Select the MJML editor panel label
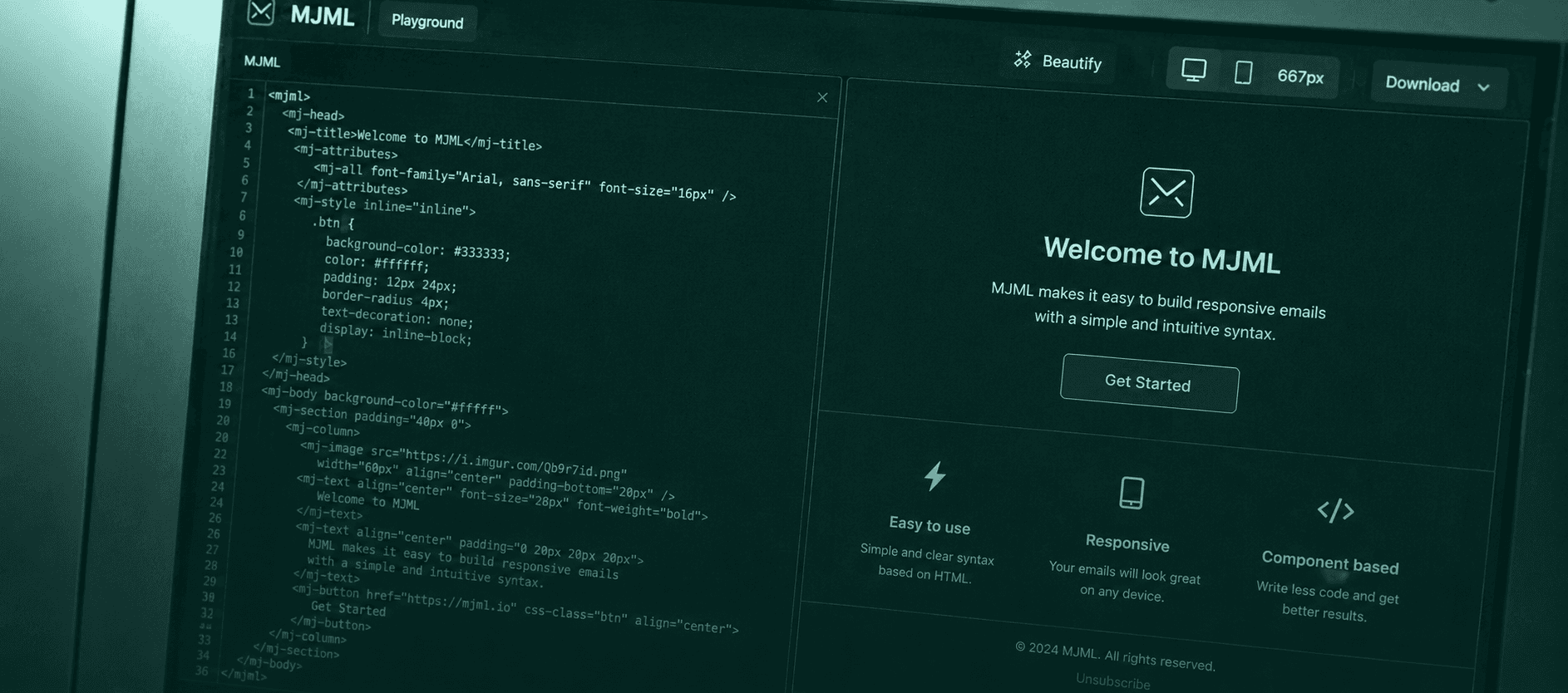 262,61
